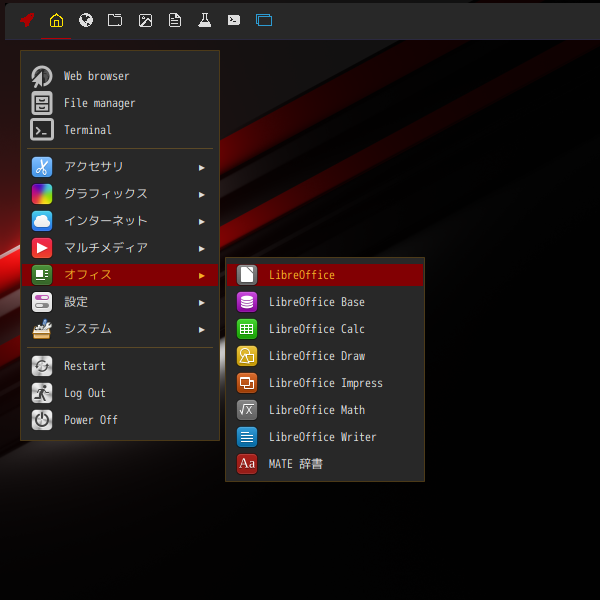Launch the globe web icon in panel

point(86,20)
